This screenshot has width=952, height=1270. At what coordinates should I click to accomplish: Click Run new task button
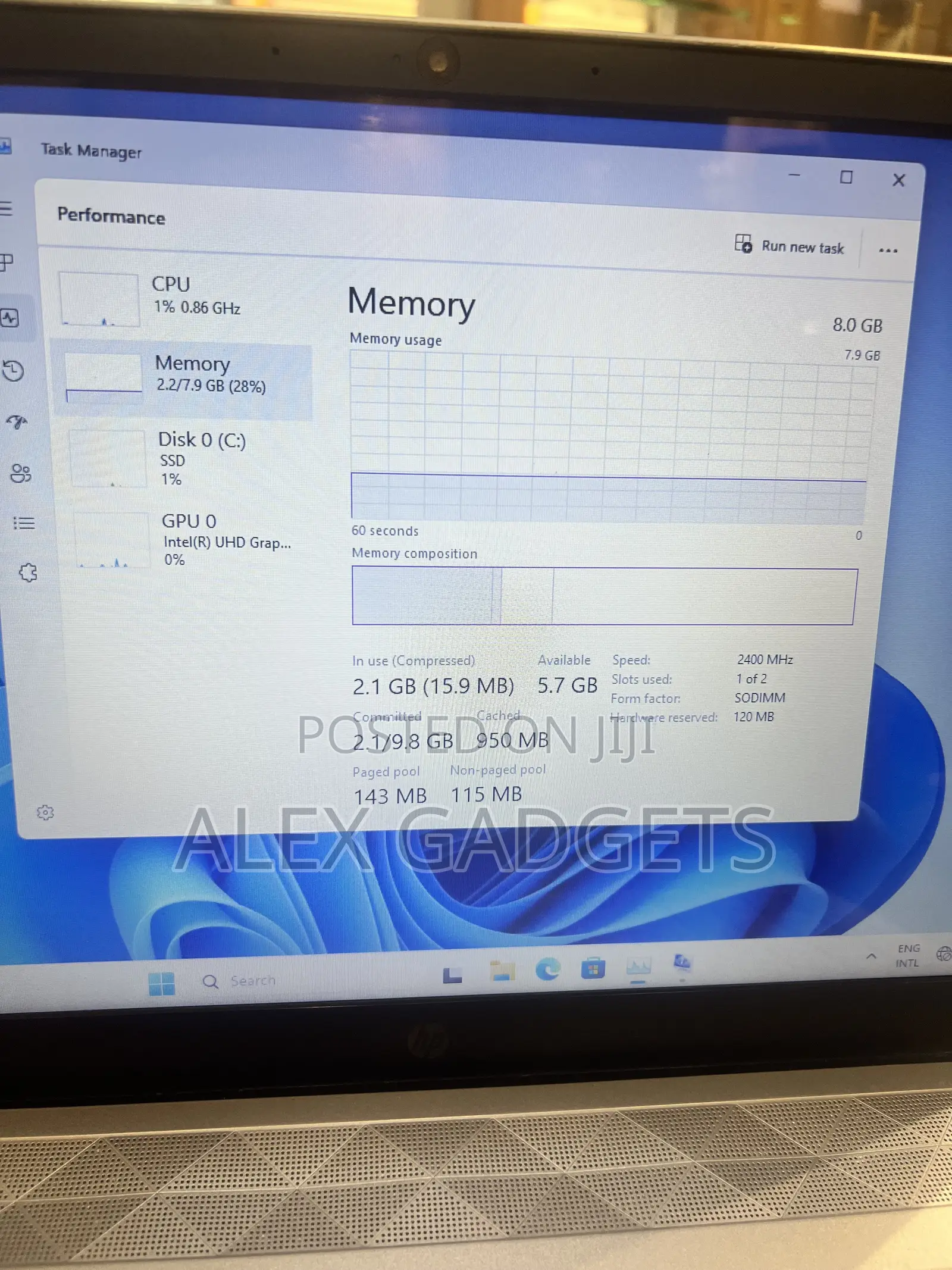coord(790,246)
